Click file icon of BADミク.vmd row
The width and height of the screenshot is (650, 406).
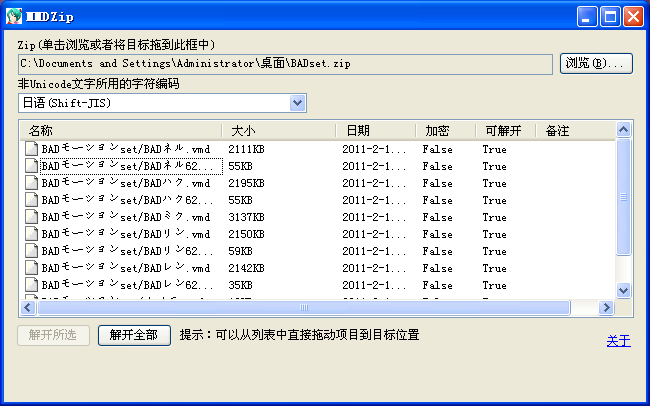[31, 217]
